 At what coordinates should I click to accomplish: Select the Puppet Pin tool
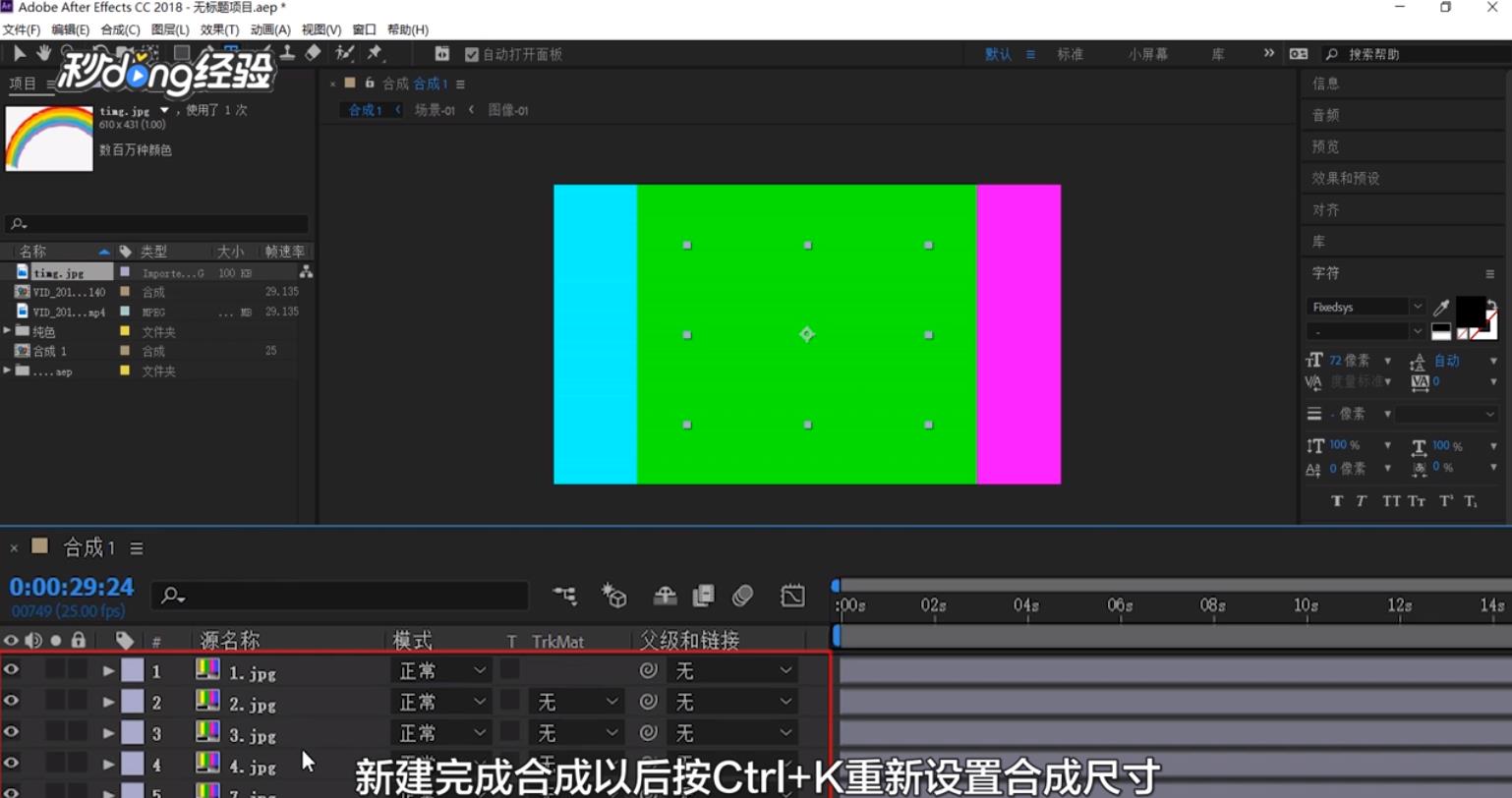click(378, 54)
